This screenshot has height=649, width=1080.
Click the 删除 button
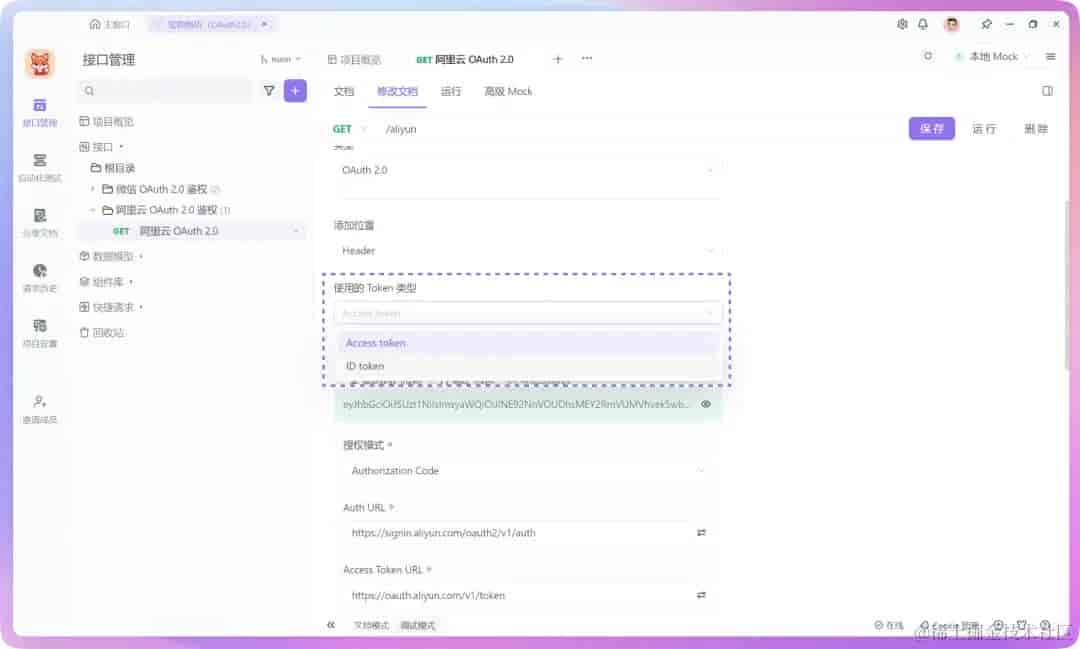click(x=1035, y=128)
